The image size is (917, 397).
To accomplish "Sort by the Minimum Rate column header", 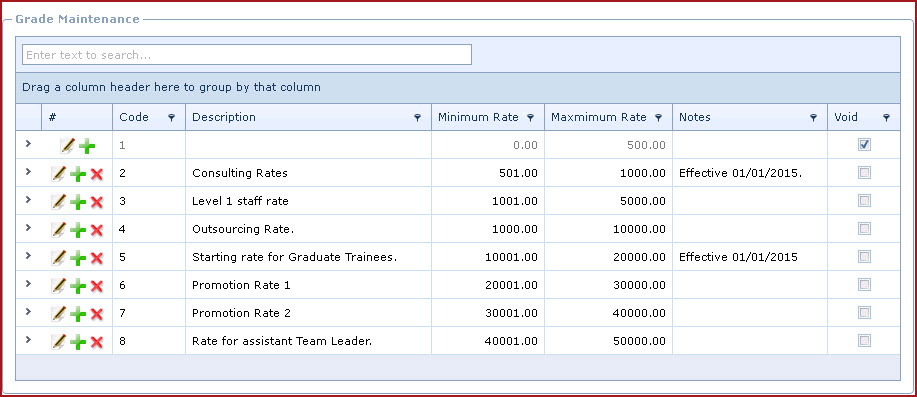I will (x=478, y=117).
